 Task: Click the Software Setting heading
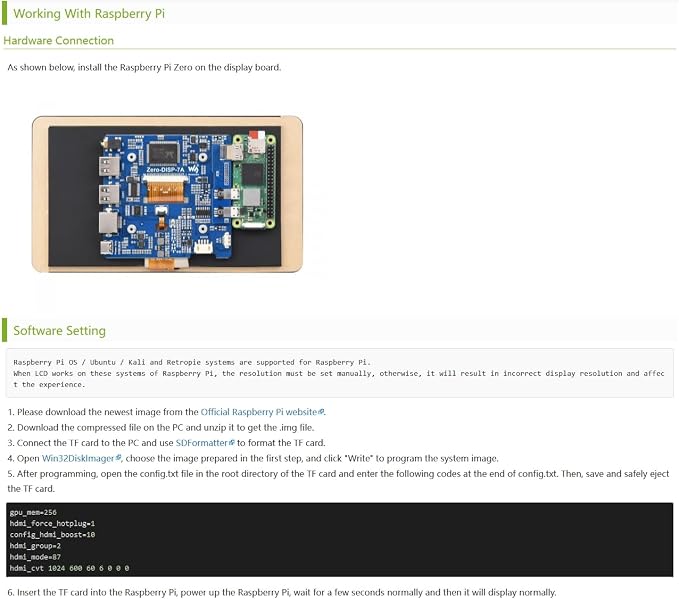pos(59,330)
